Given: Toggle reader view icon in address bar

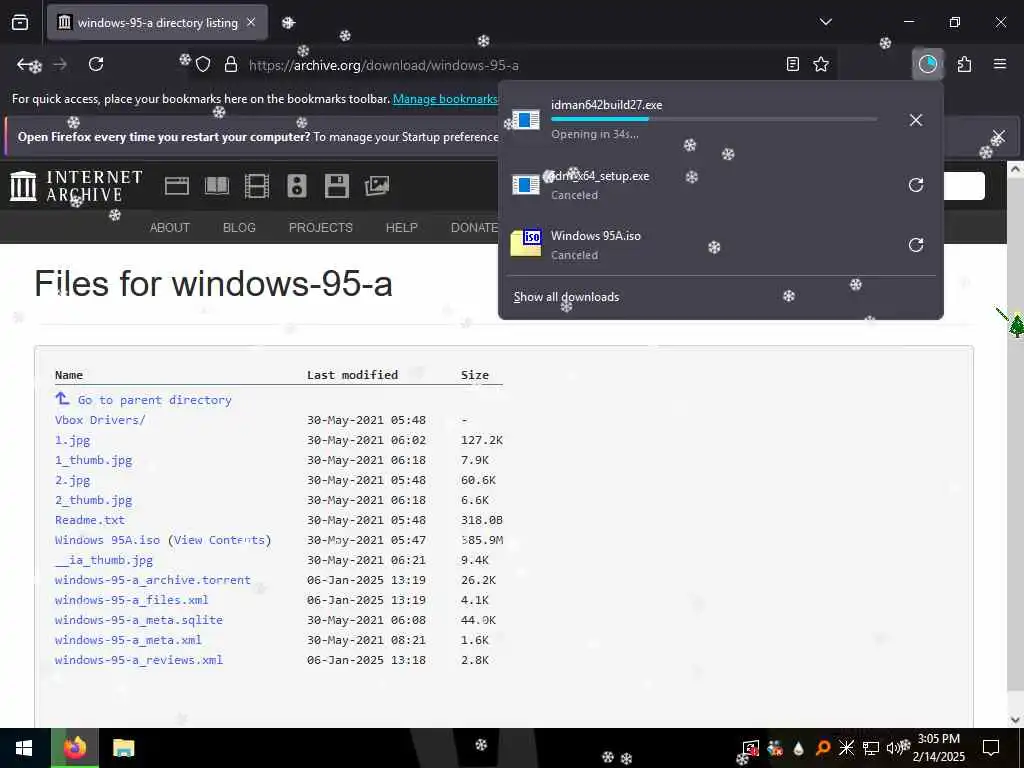Looking at the screenshot, I should [792, 64].
